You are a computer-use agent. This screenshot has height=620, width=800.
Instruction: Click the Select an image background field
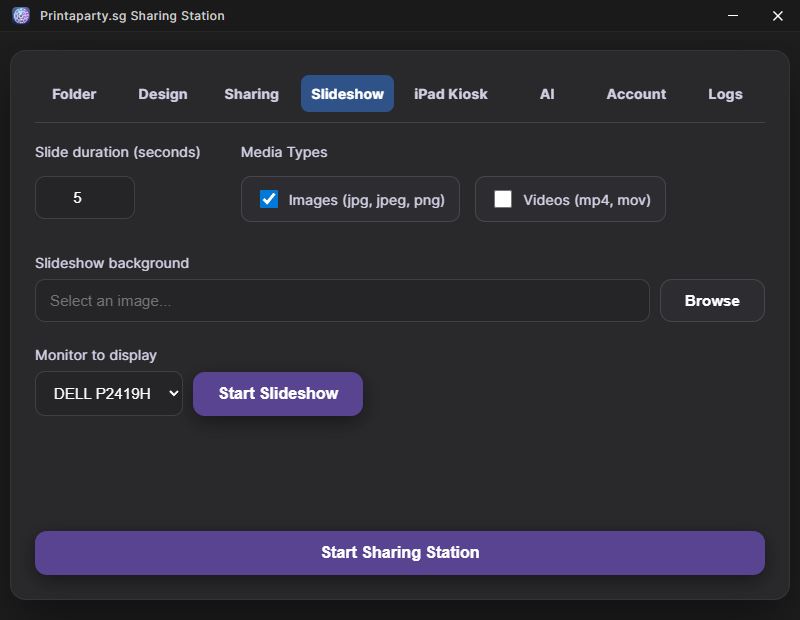pyautogui.click(x=342, y=301)
